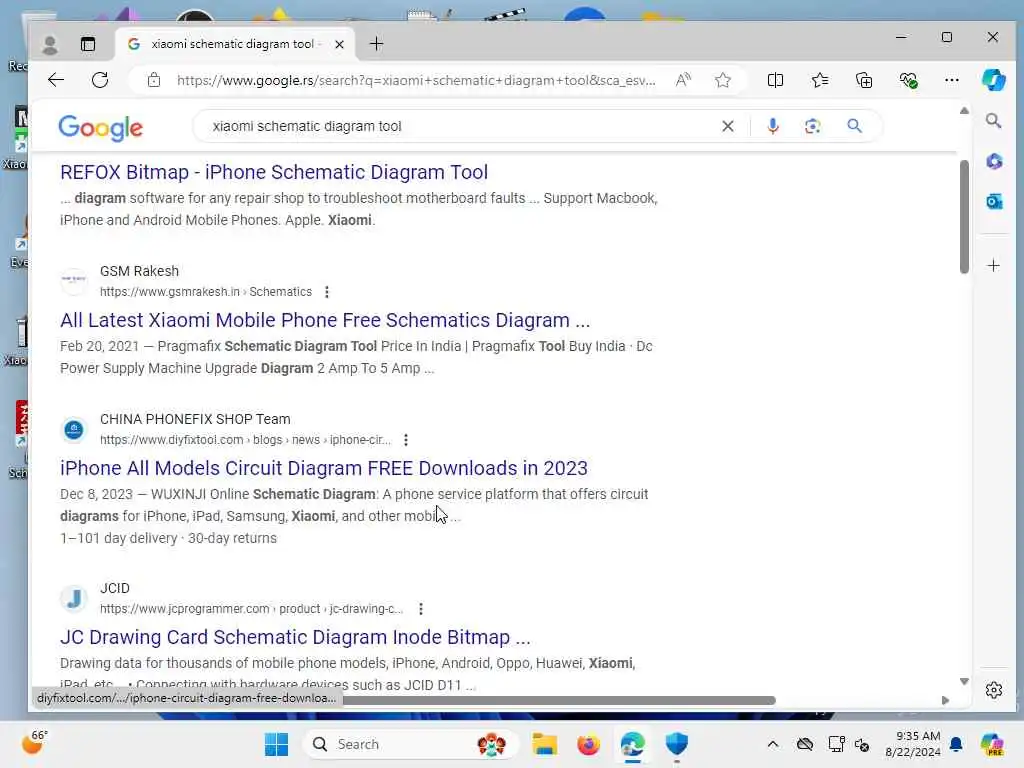1024x768 pixels.
Task: Submit Google search with magnifier icon
Action: 854,125
